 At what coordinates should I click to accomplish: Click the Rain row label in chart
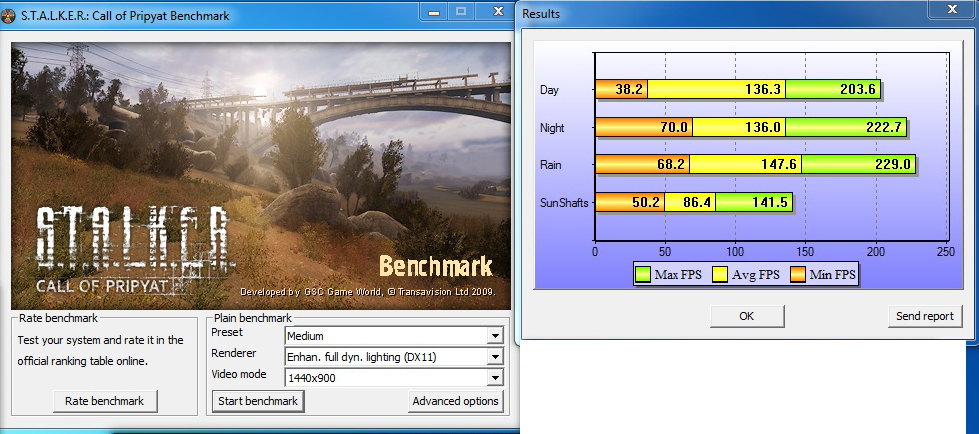point(551,165)
